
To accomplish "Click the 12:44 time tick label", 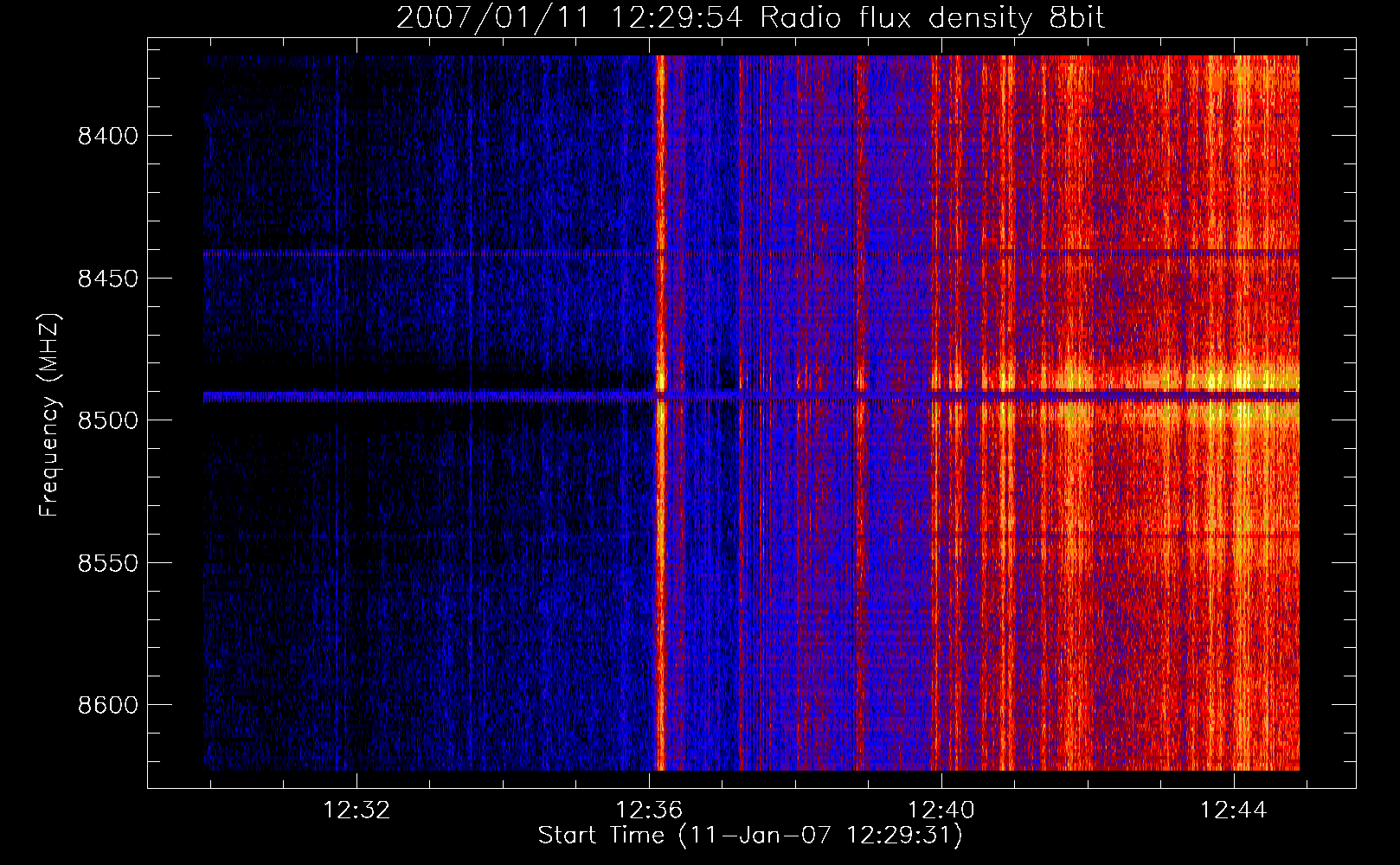I will (x=1233, y=811).
